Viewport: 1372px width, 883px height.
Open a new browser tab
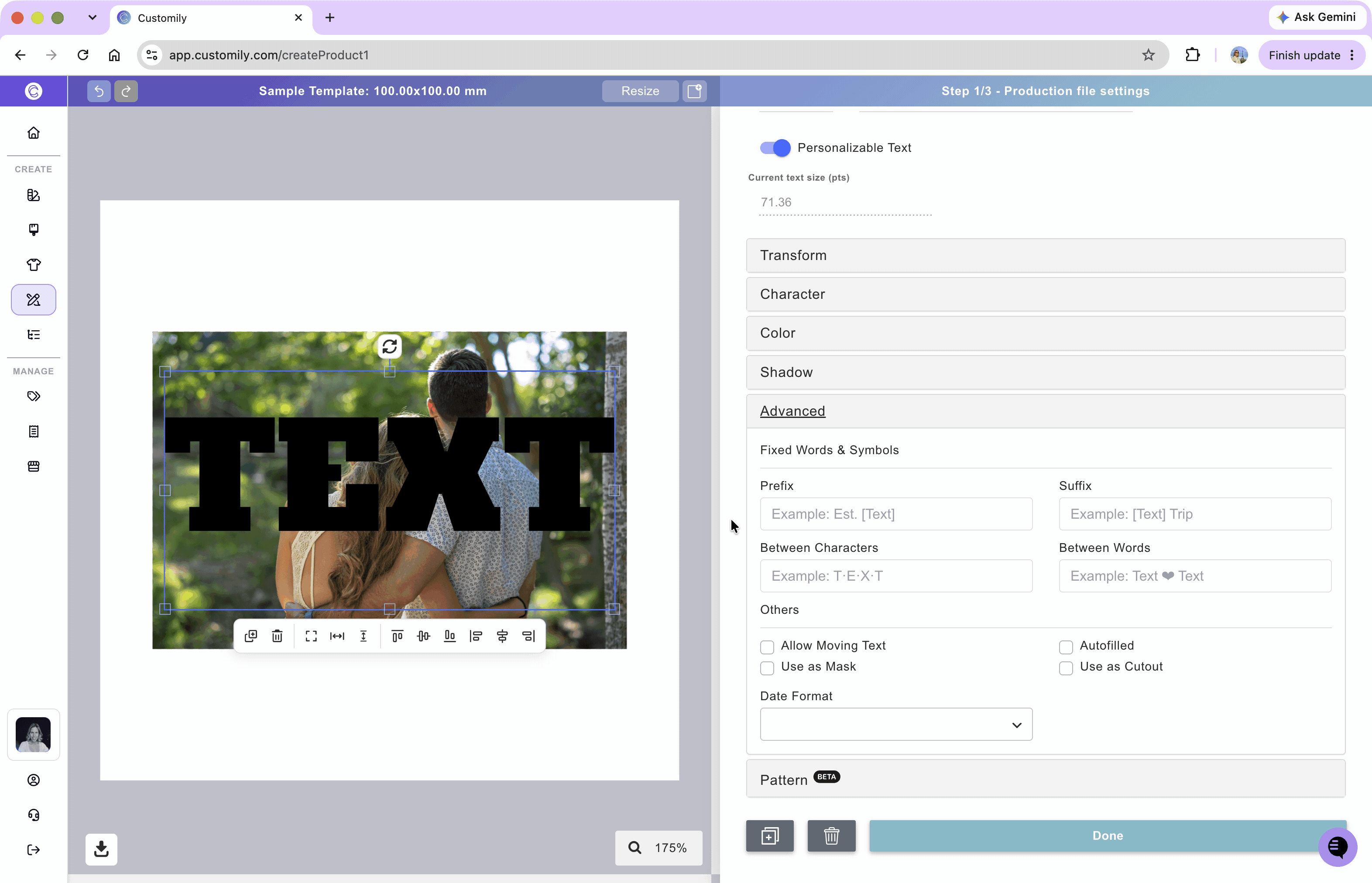pyautogui.click(x=330, y=18)
